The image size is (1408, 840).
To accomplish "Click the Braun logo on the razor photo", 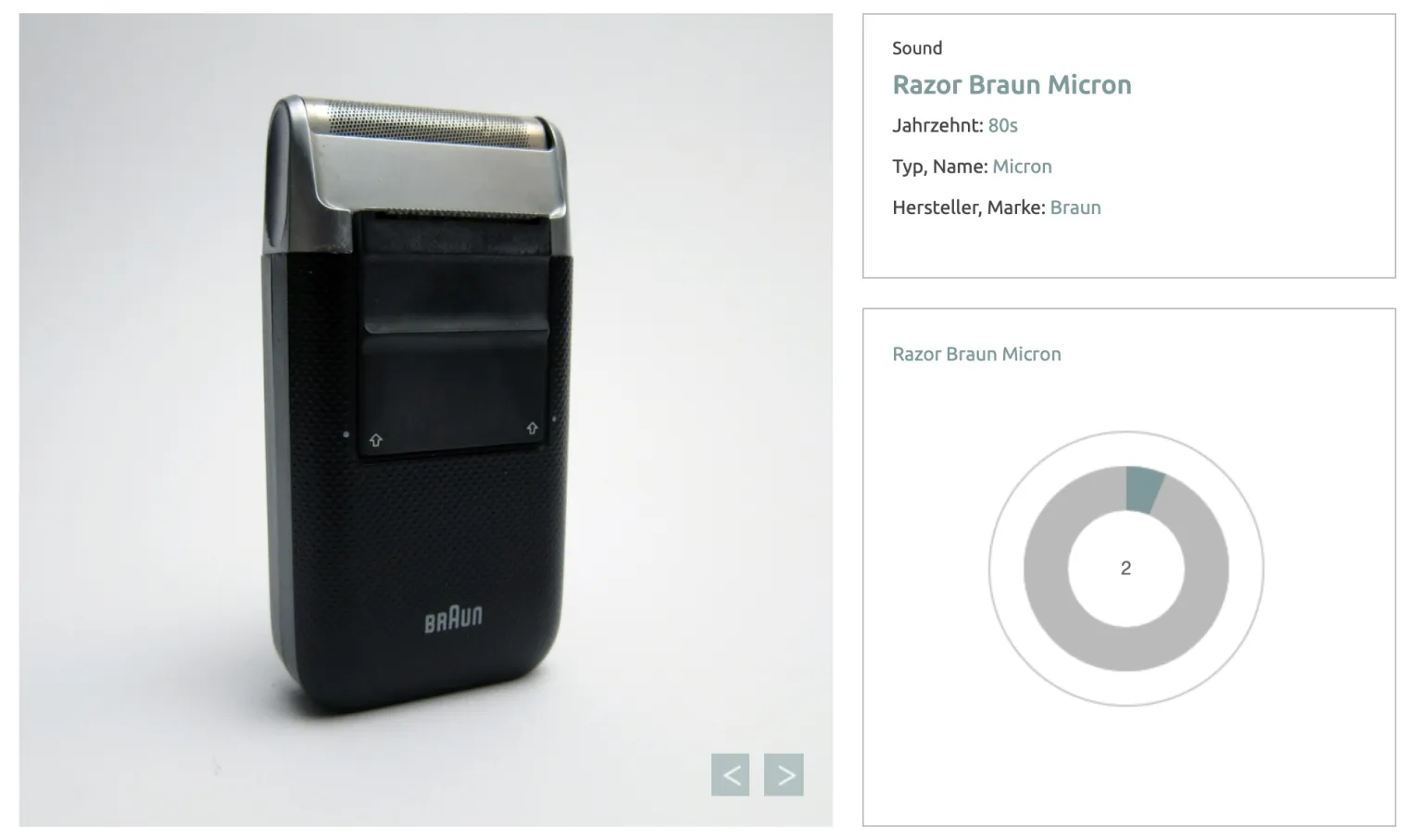I will (x=453, y=619).
